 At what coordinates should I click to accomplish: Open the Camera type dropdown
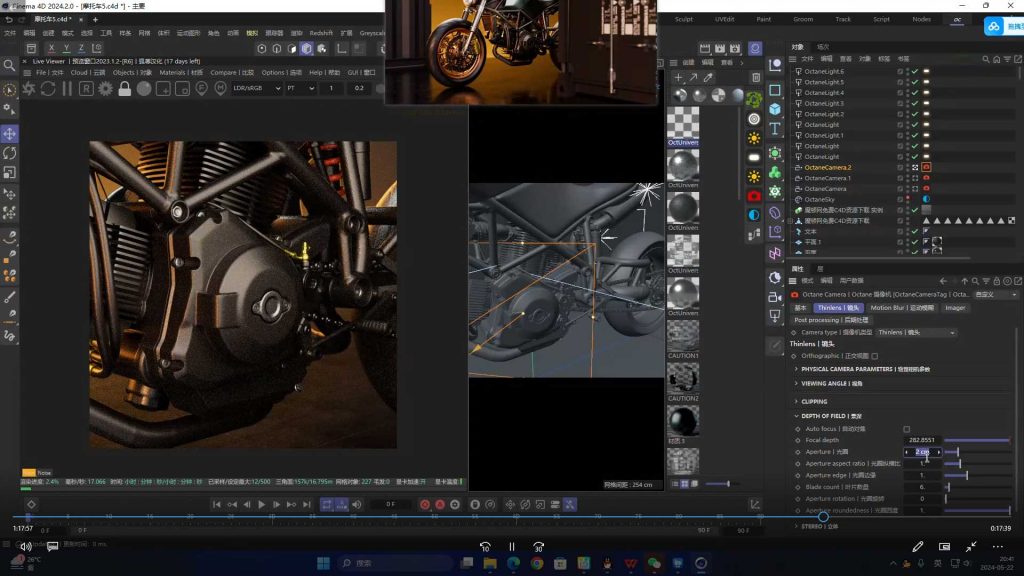[915, 332]
